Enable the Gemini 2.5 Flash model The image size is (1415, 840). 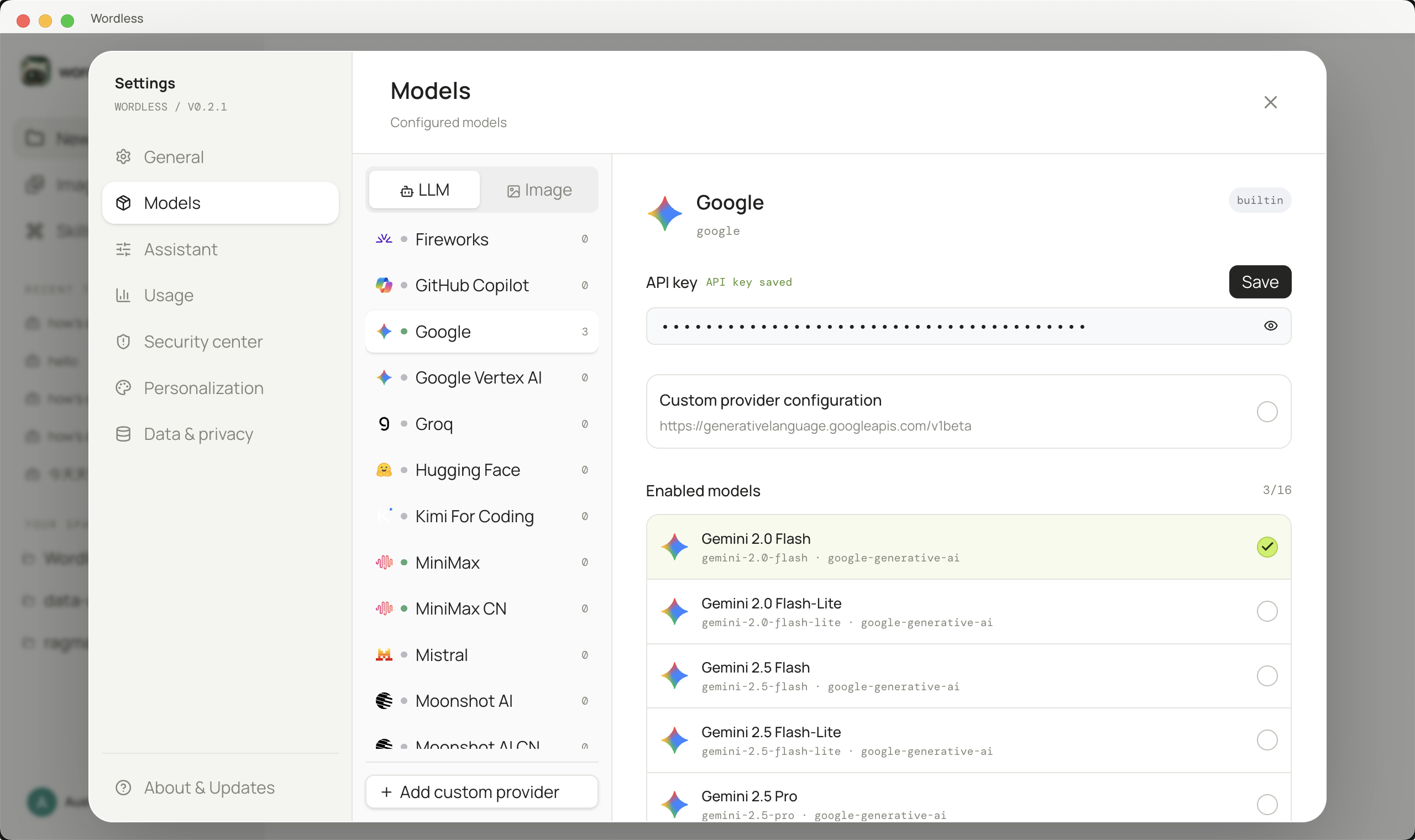tap(1267, 675)
